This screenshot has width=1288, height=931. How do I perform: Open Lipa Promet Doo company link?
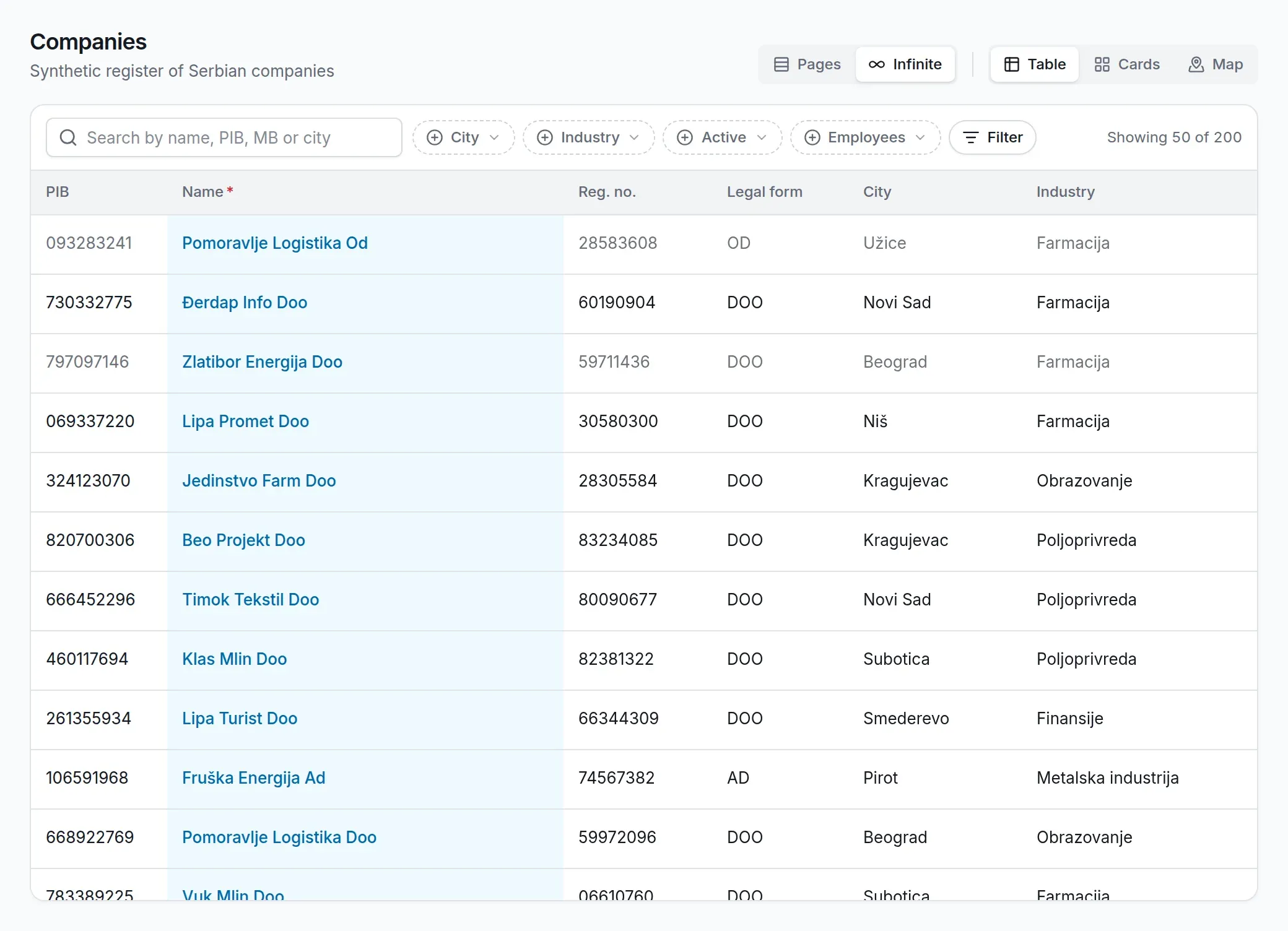pos(245,422)
